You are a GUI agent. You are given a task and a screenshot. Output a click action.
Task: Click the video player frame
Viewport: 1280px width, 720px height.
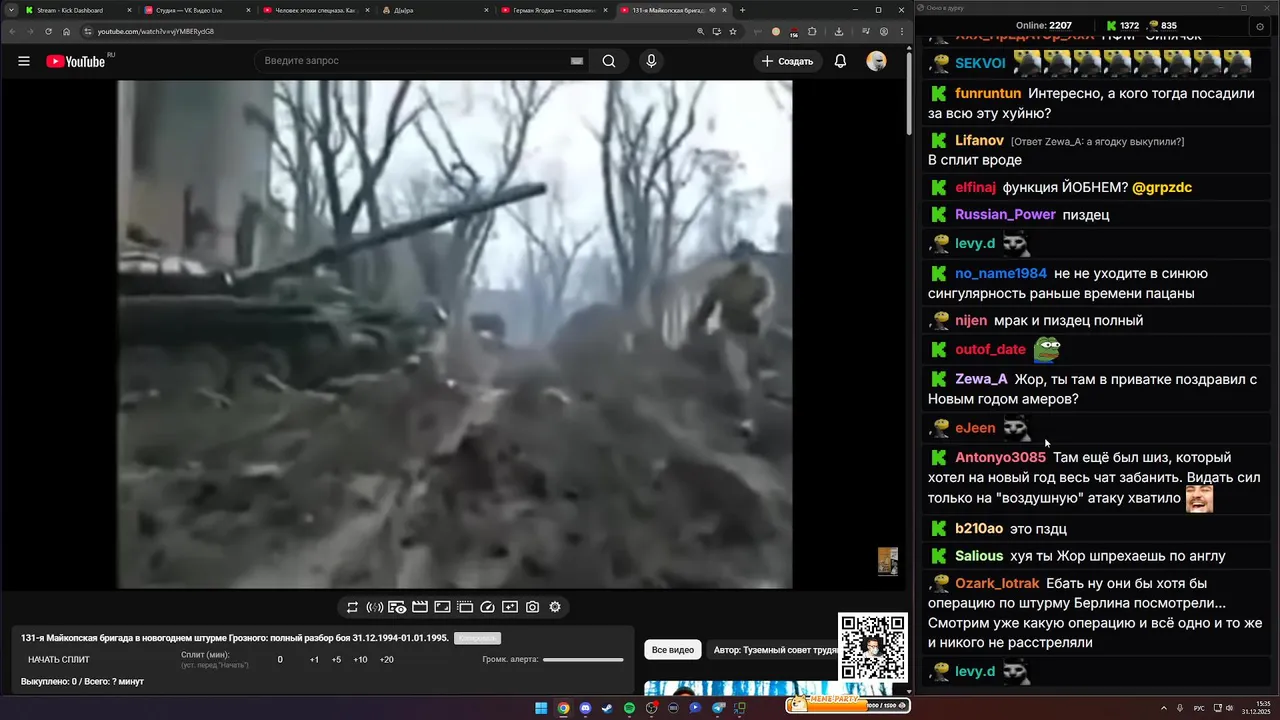click(x=455, y=334)
